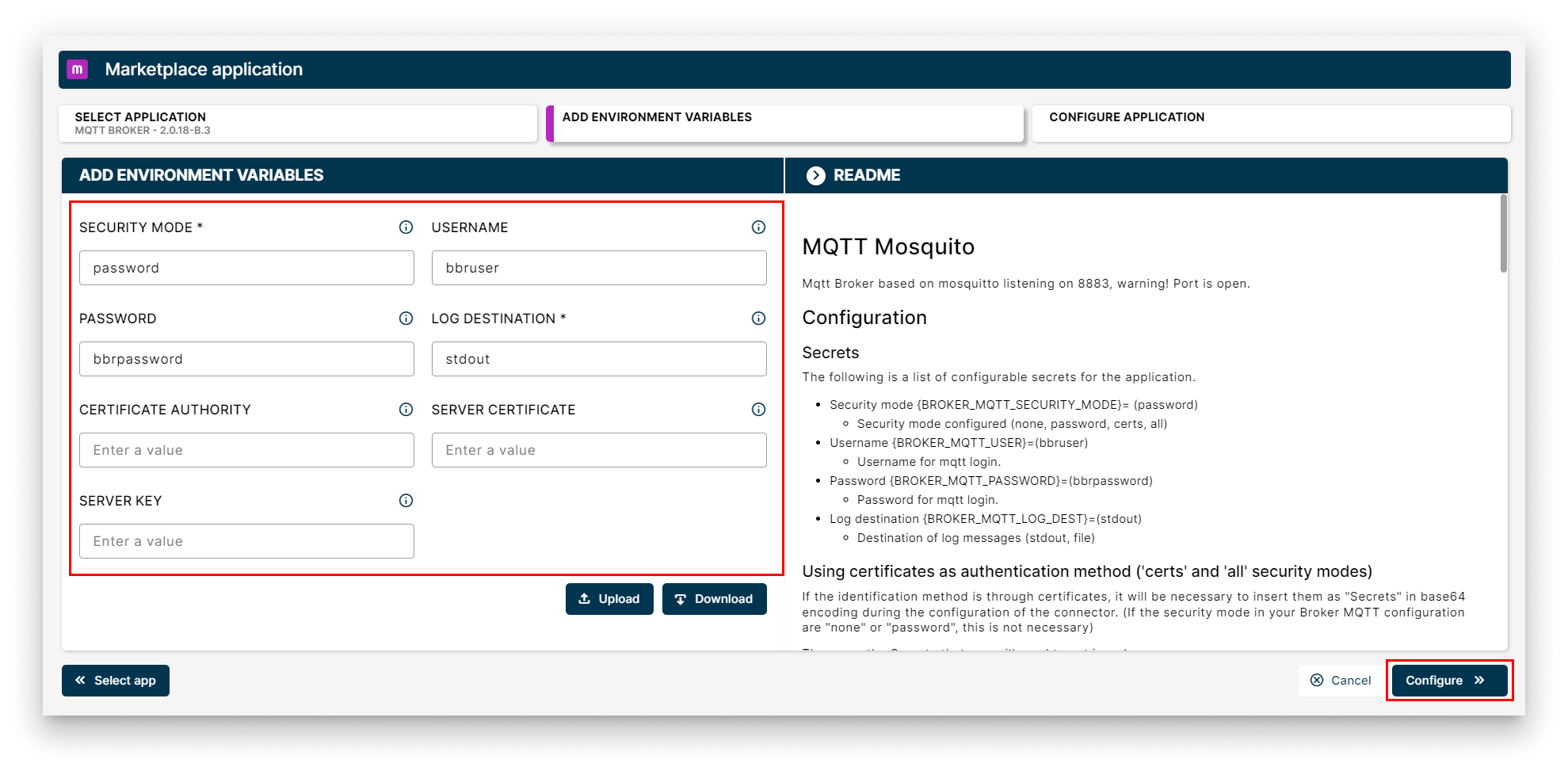The width and height of the screenshot is (1568, 767).
Task: Click the Security Mode info icon
Action: click(406, 227)
